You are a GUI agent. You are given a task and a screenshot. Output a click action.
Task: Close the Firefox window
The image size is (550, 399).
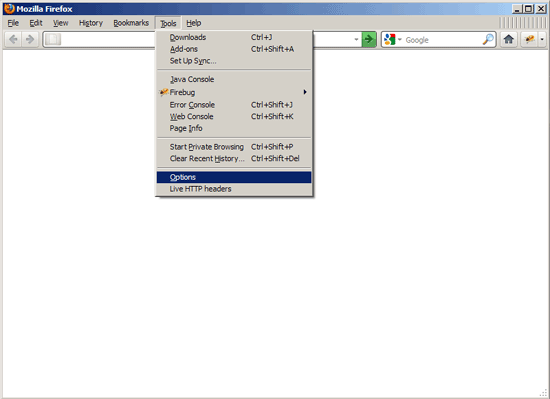pos(541,9)
